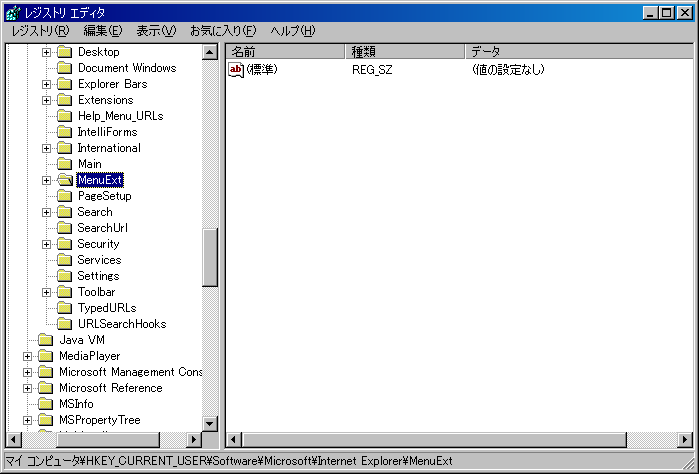
Task: Click the 種類 column header
Action: pos(405,51)
